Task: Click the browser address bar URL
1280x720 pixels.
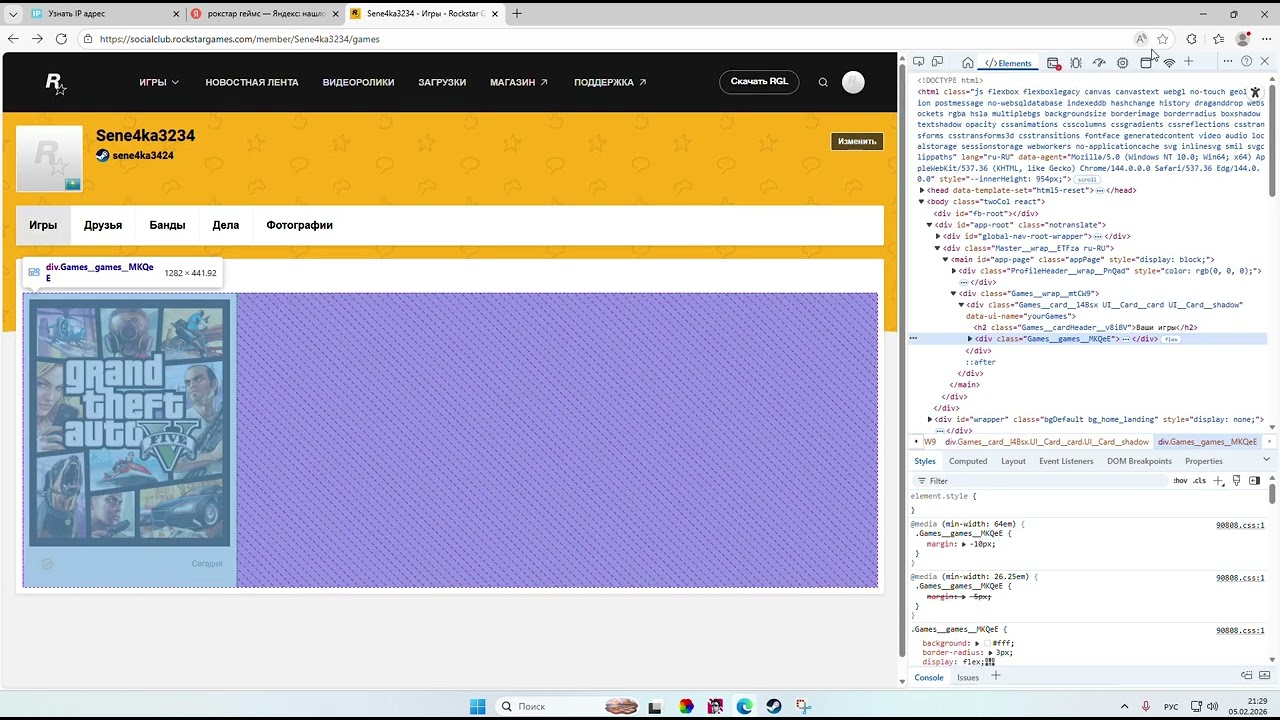Action: [x=240, y=39]
